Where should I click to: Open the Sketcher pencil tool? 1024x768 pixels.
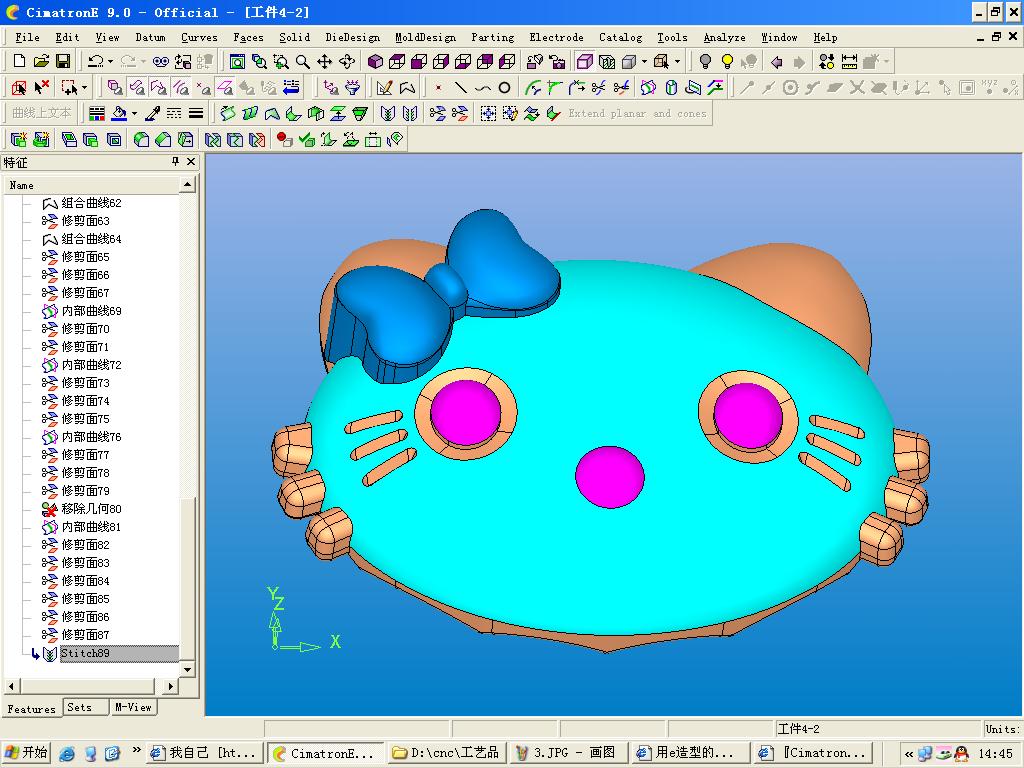click(x=385, y=88)
